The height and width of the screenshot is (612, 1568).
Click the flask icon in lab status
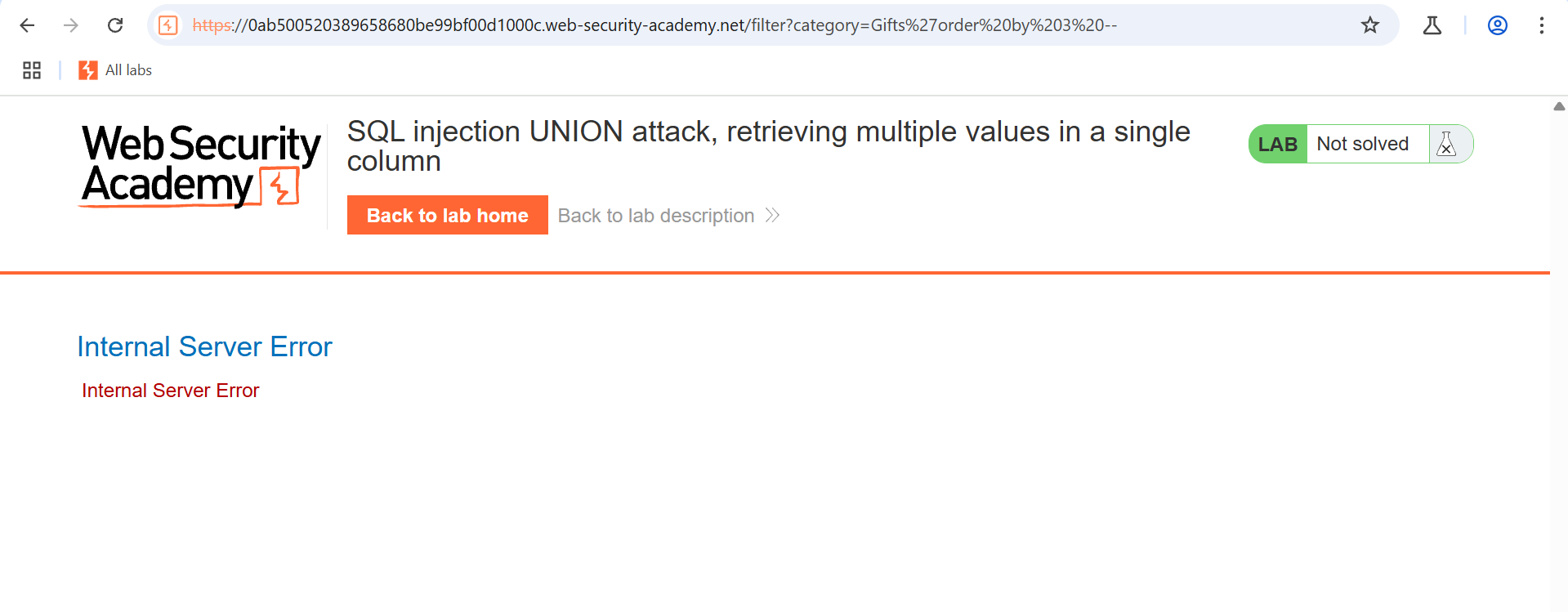pyautogui.click(x=1446, y=145)
